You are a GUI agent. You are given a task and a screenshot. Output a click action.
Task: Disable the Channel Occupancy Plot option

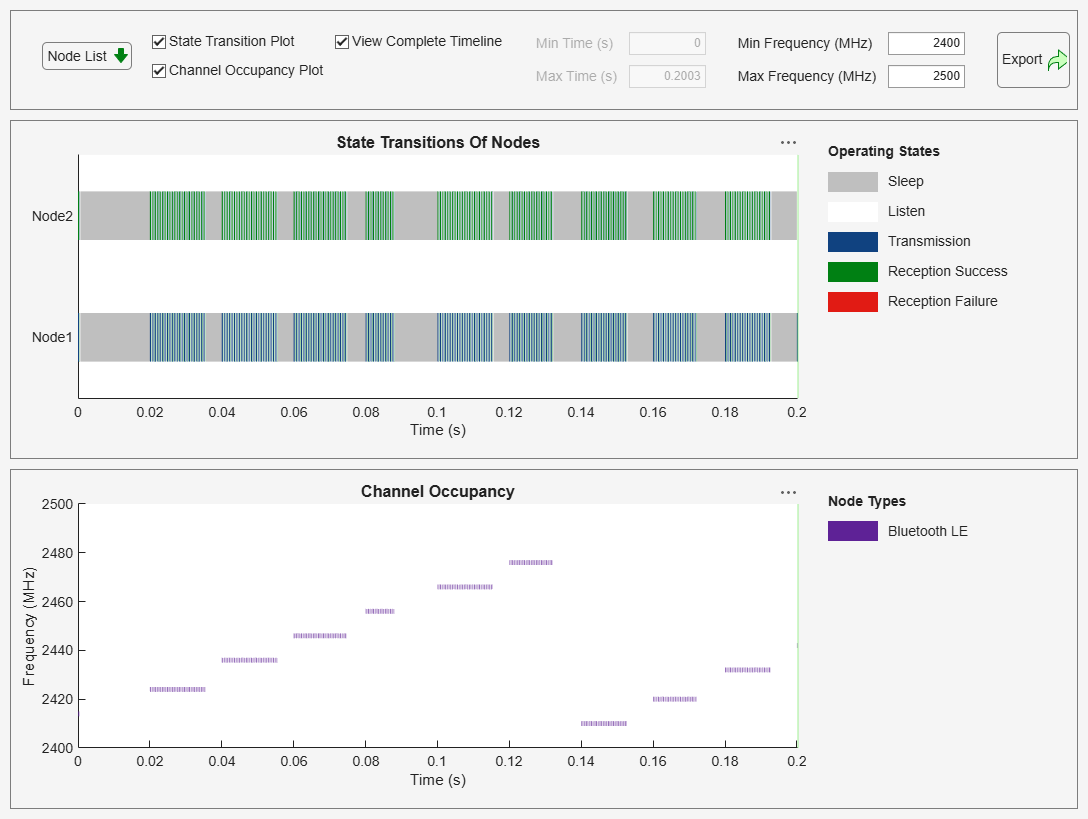coord(157,70)
